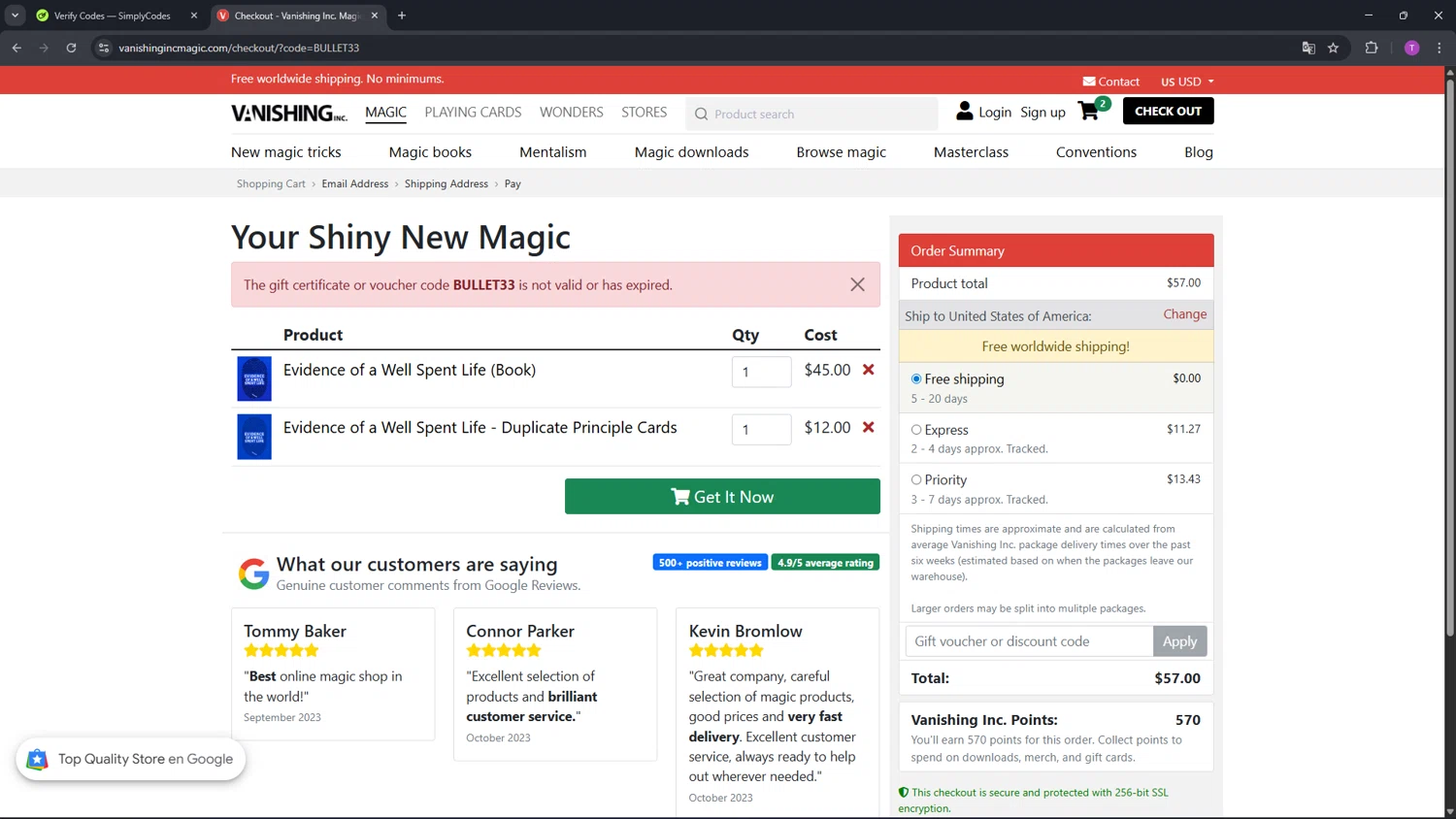The height and width of the screenshot is (819, 1456).
Task: Click the browser back arrow
Action: (17, 48)
